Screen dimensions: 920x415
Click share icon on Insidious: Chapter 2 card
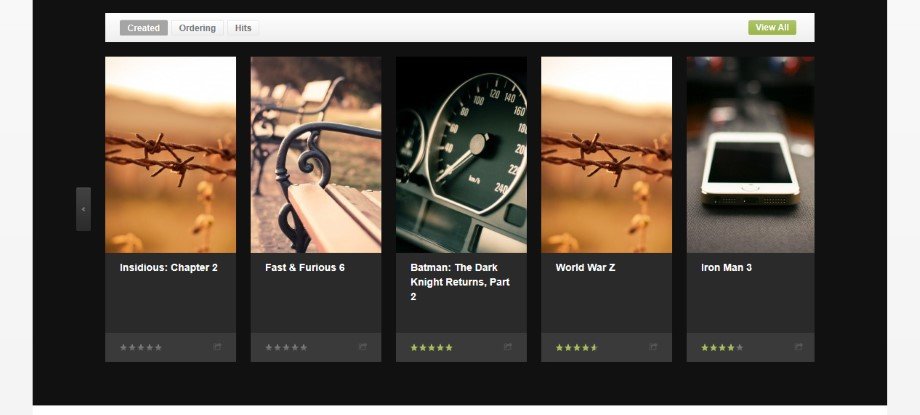pyautogui.click(x=217, y=347)
